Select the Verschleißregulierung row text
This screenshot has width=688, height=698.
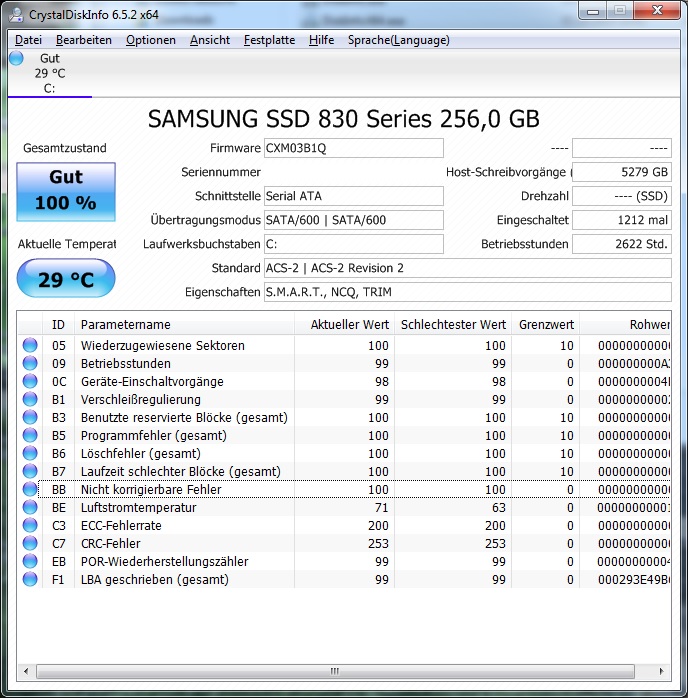coord(141,399)
